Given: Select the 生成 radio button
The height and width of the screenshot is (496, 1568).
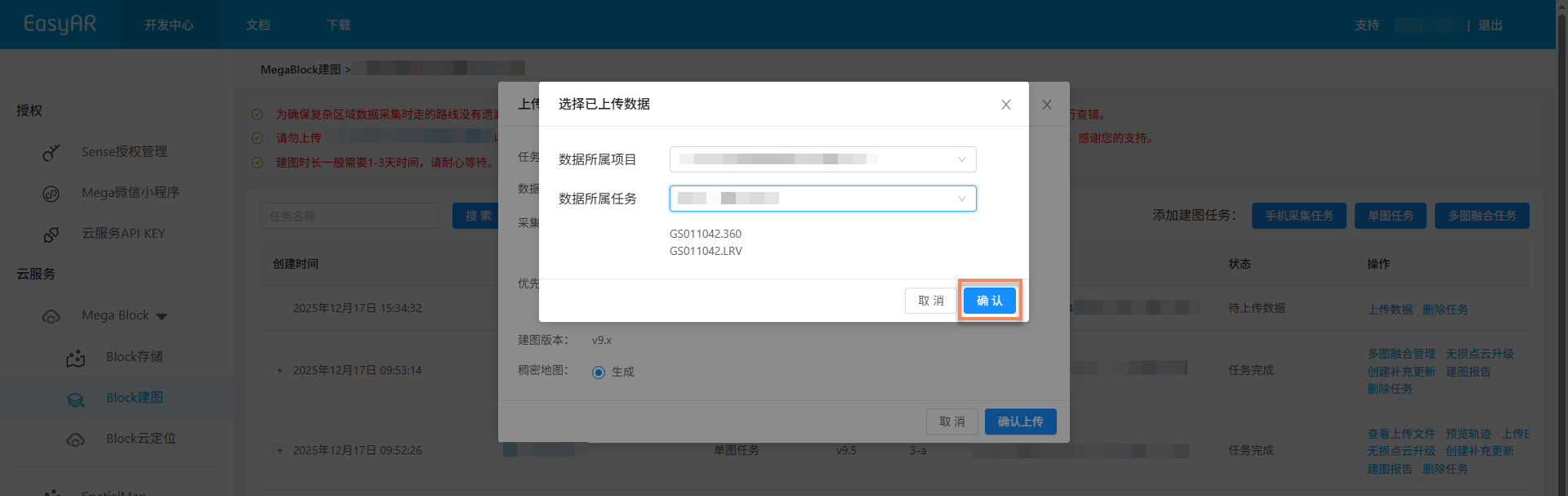Looking at the screenshot, I should (x=599, y=373).
